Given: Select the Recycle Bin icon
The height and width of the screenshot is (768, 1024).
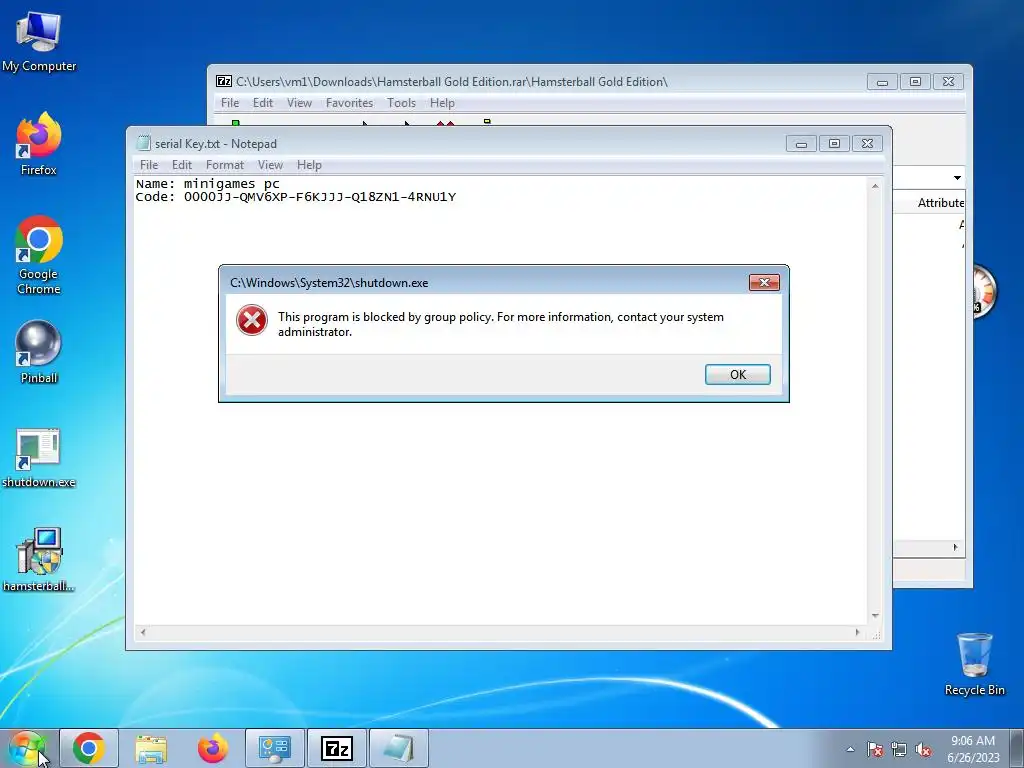Looking at the screenshot, I should pyautogui.click(x=974, y=664).
